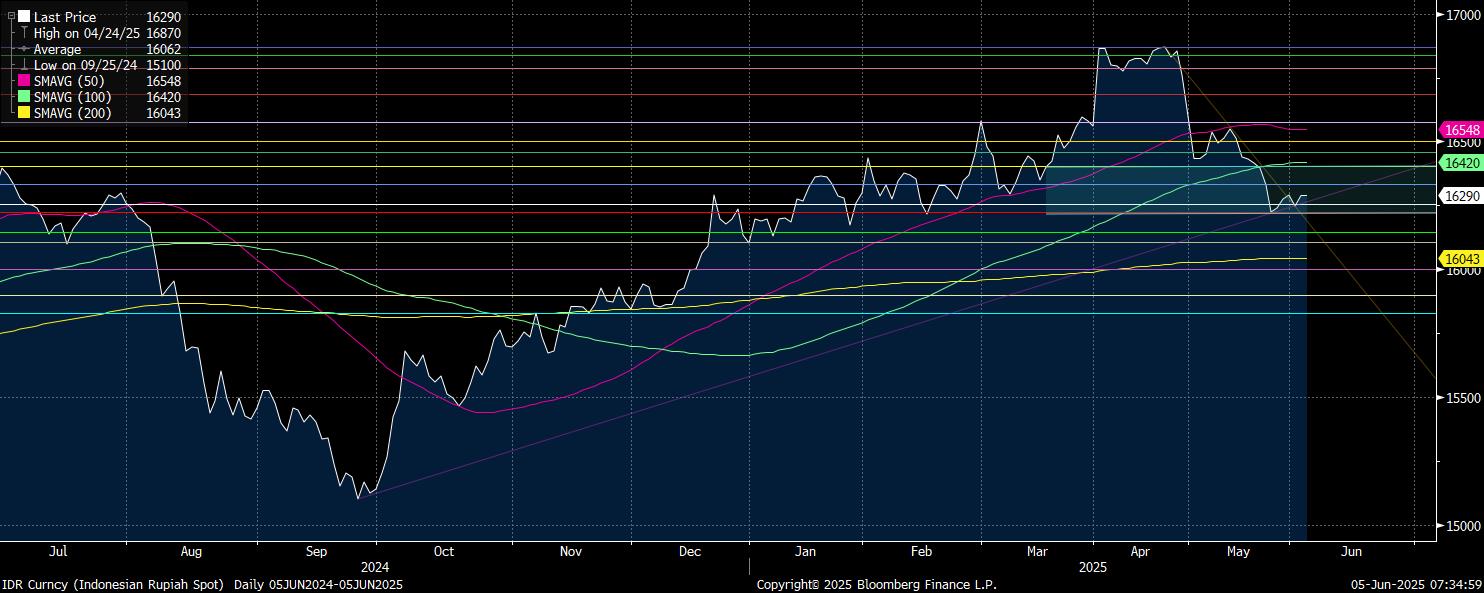The height and width of the screenshot is (593, 1484).
Task: Select the Average marker icon in legend
Action: coord(24,49)
